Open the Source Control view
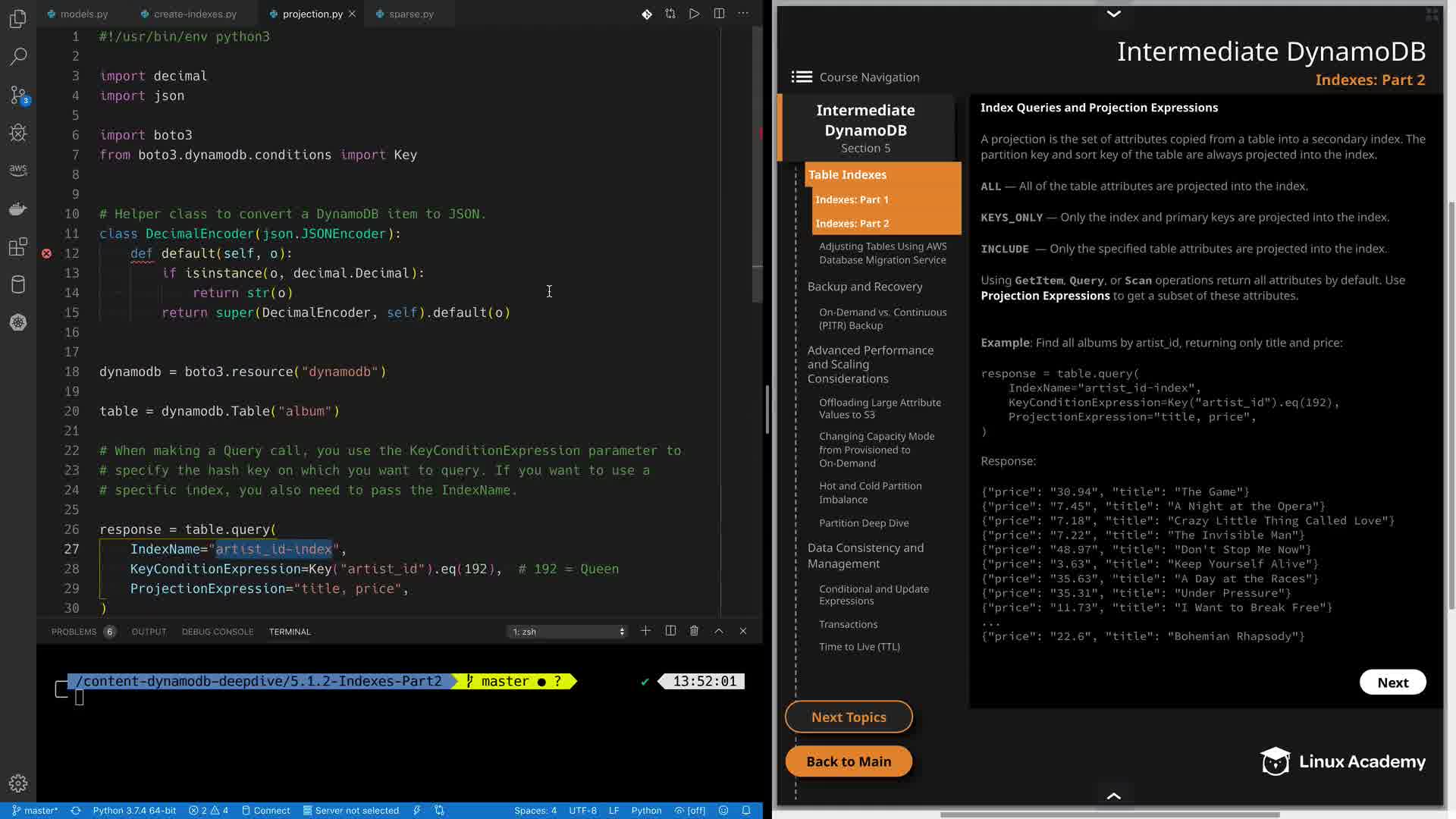Screen dimensions: 1456x819 18,95
